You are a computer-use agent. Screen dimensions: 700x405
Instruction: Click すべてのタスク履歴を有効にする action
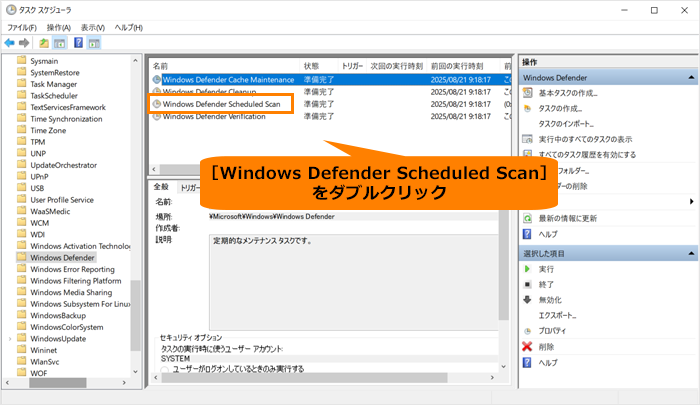[587, 154]
